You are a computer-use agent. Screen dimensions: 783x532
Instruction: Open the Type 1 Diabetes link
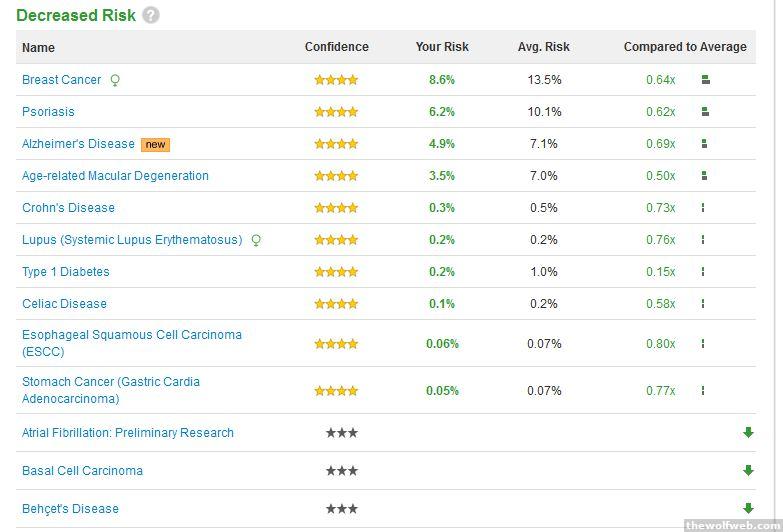tap(66, 272)
